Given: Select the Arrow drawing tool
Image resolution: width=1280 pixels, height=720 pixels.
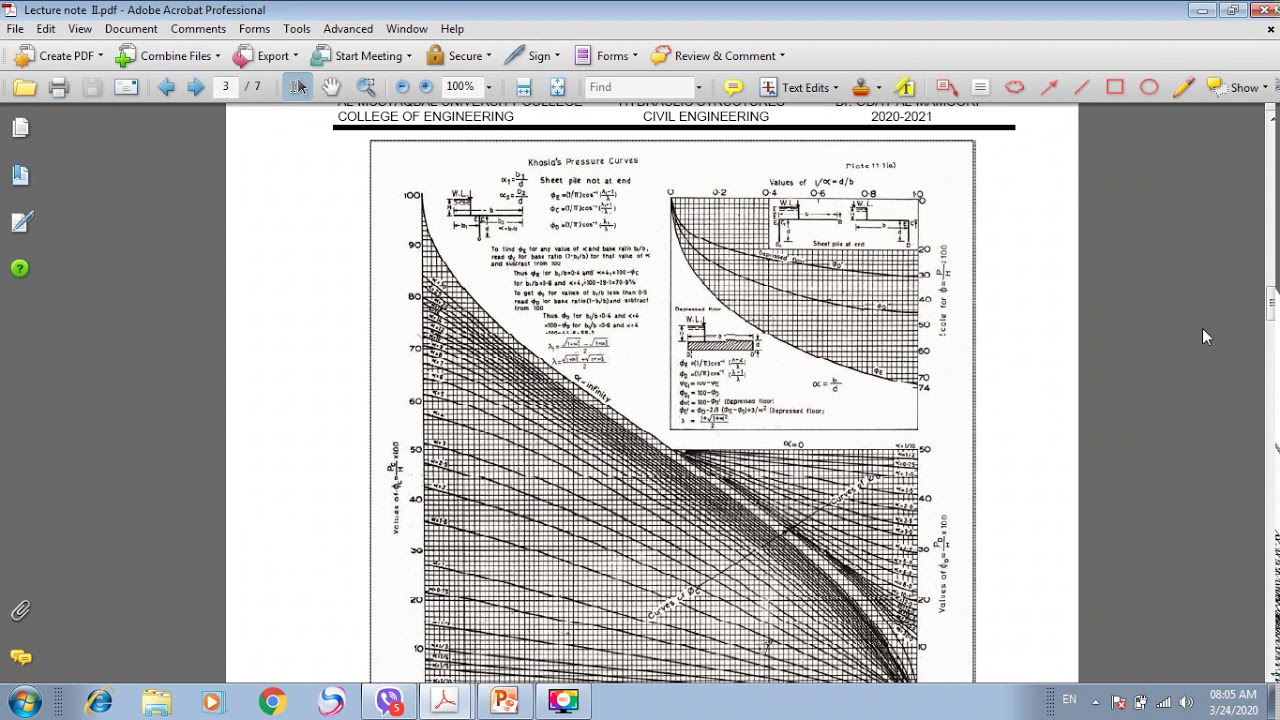Looking at the screenshot, I should pyautogui.click(x=1049, y=87).
